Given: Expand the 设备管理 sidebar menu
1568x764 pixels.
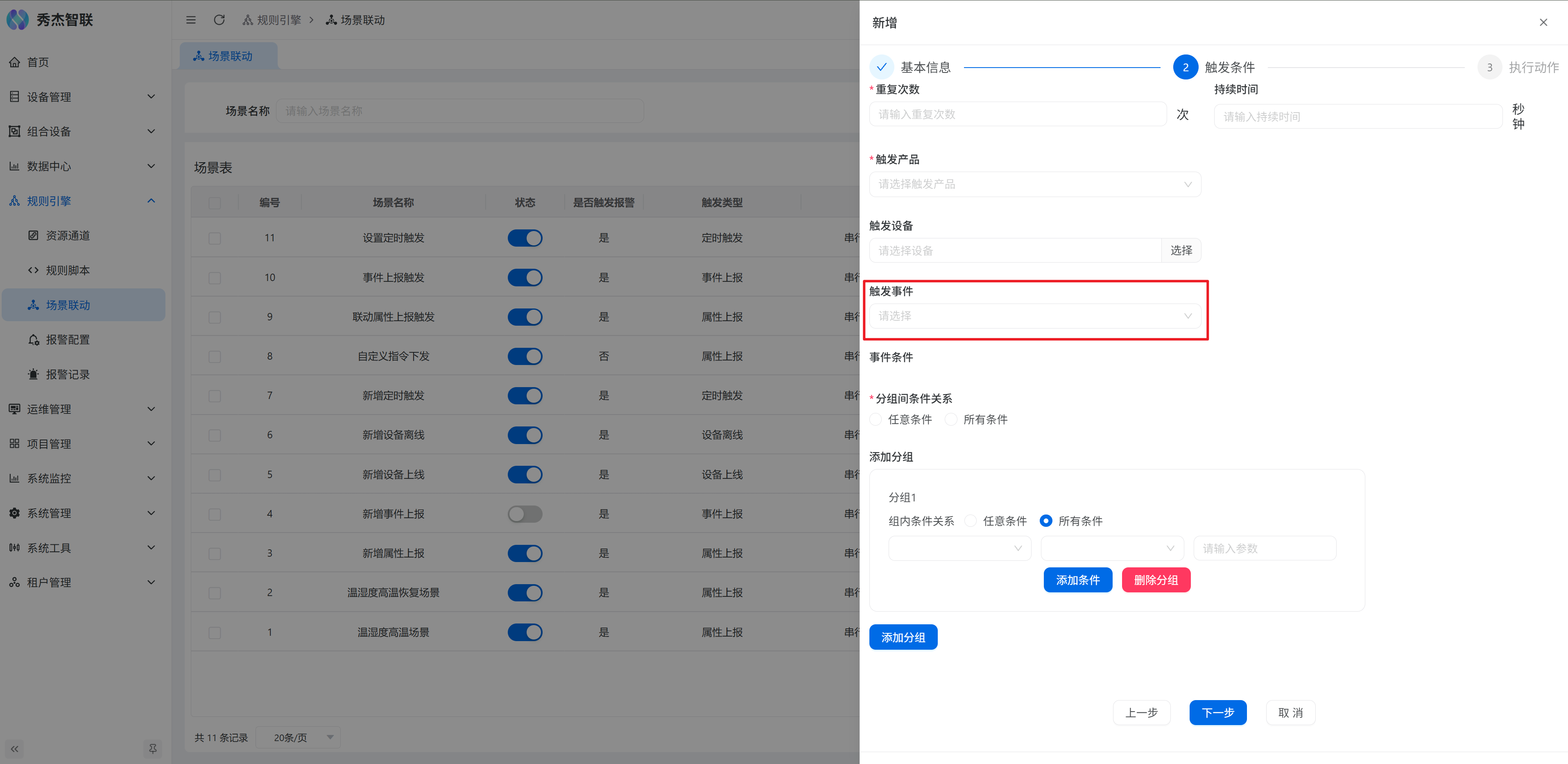Looking at the screenshot, I should point(82,97).
